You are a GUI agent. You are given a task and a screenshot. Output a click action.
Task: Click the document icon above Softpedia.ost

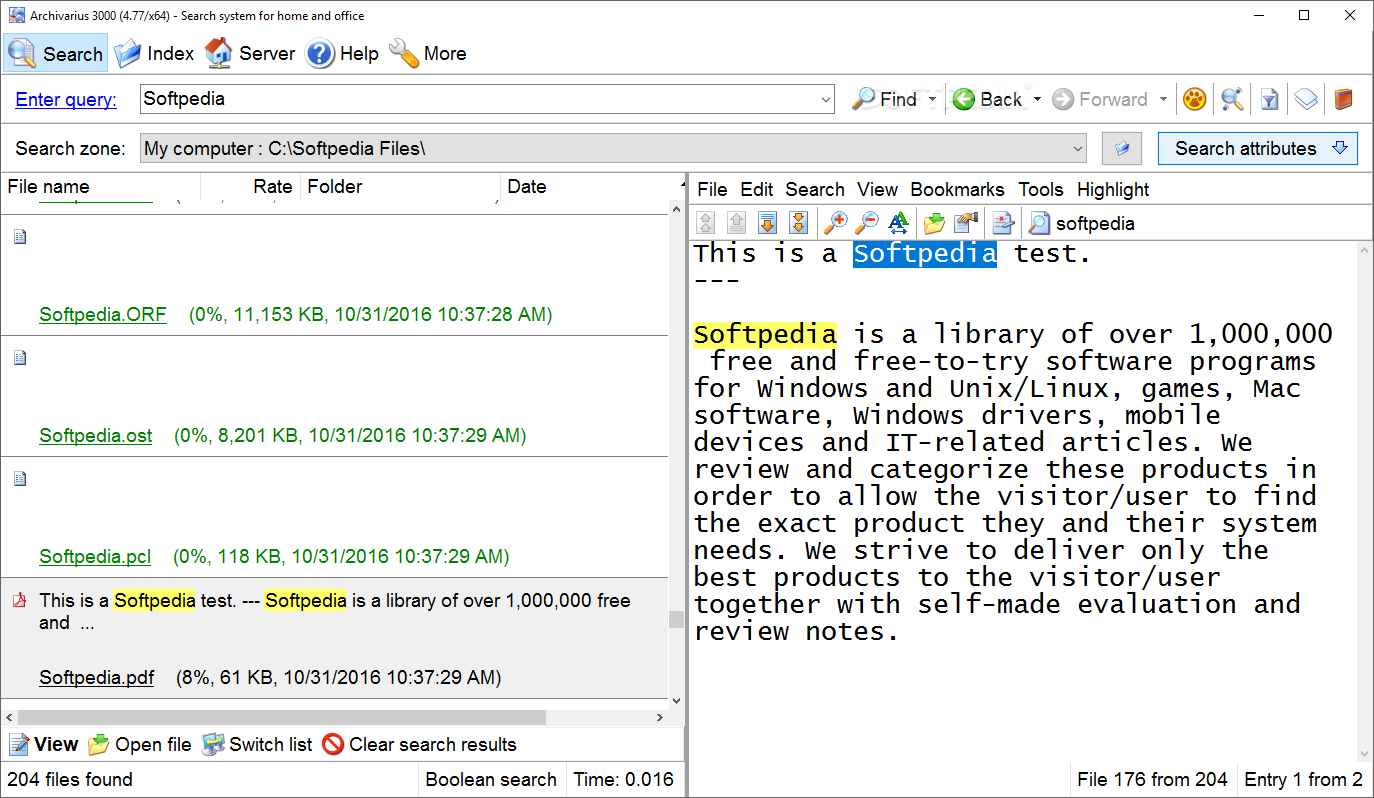click(20, 358)
